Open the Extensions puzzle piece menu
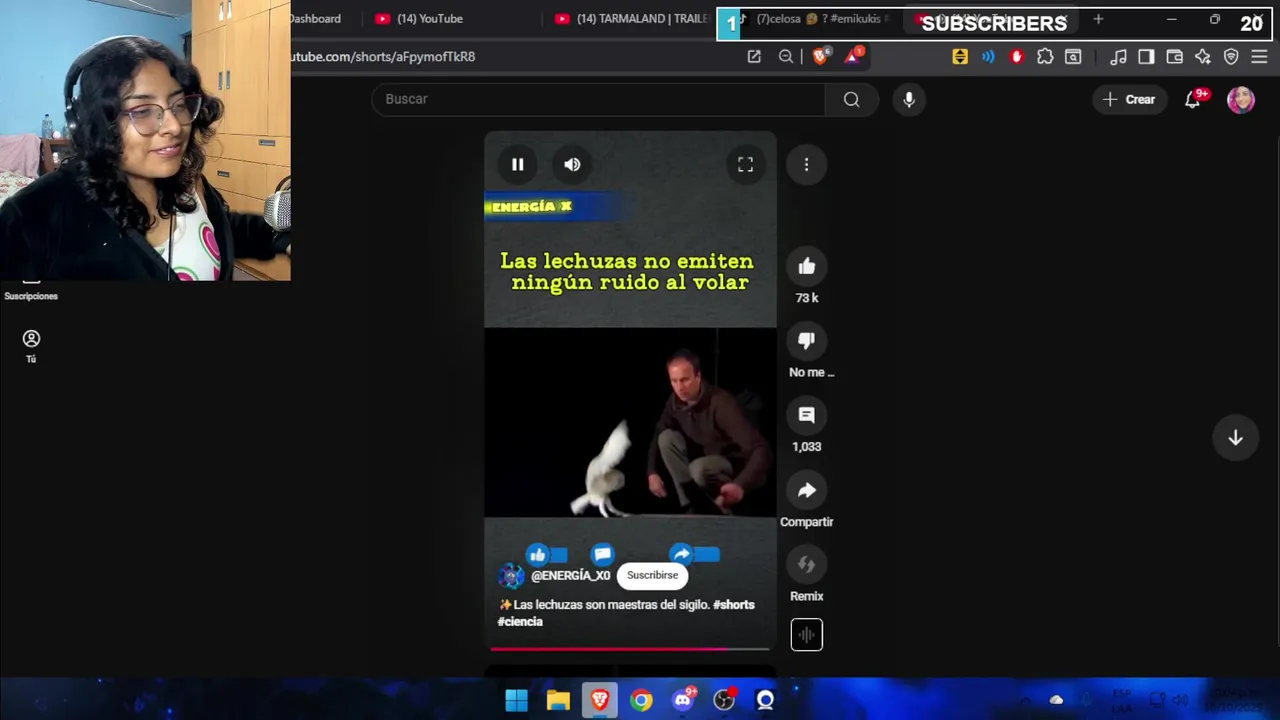1280x720 pixels. [1045, 57]
